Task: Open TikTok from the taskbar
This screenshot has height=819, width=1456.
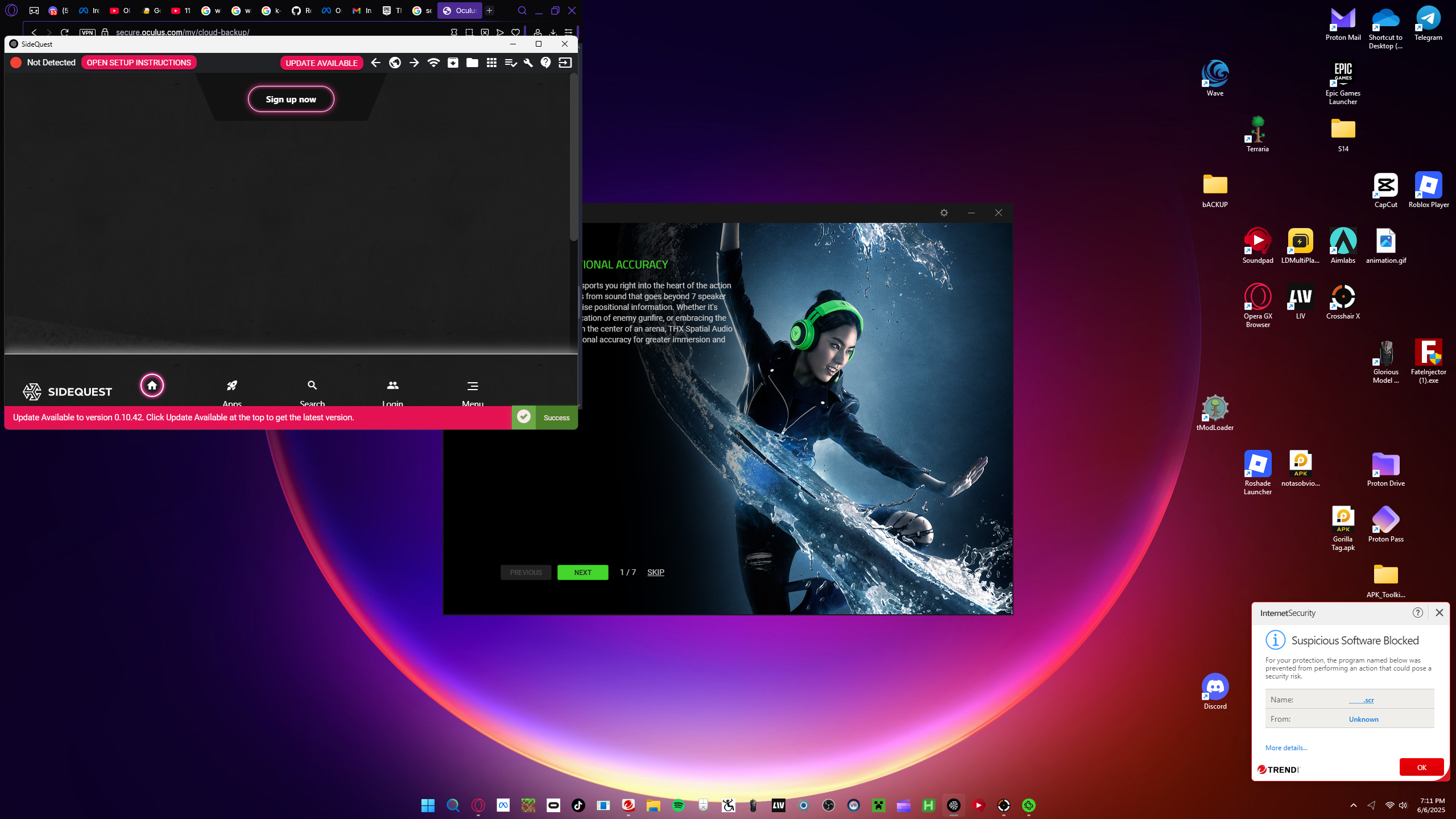Action: [x=578, y=805]
